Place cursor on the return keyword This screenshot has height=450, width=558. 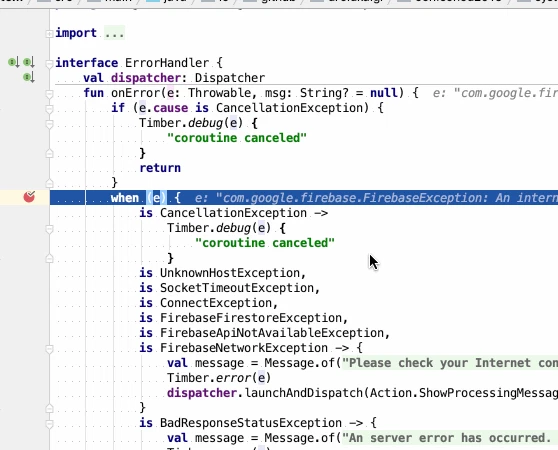click(x=160, y=168)
